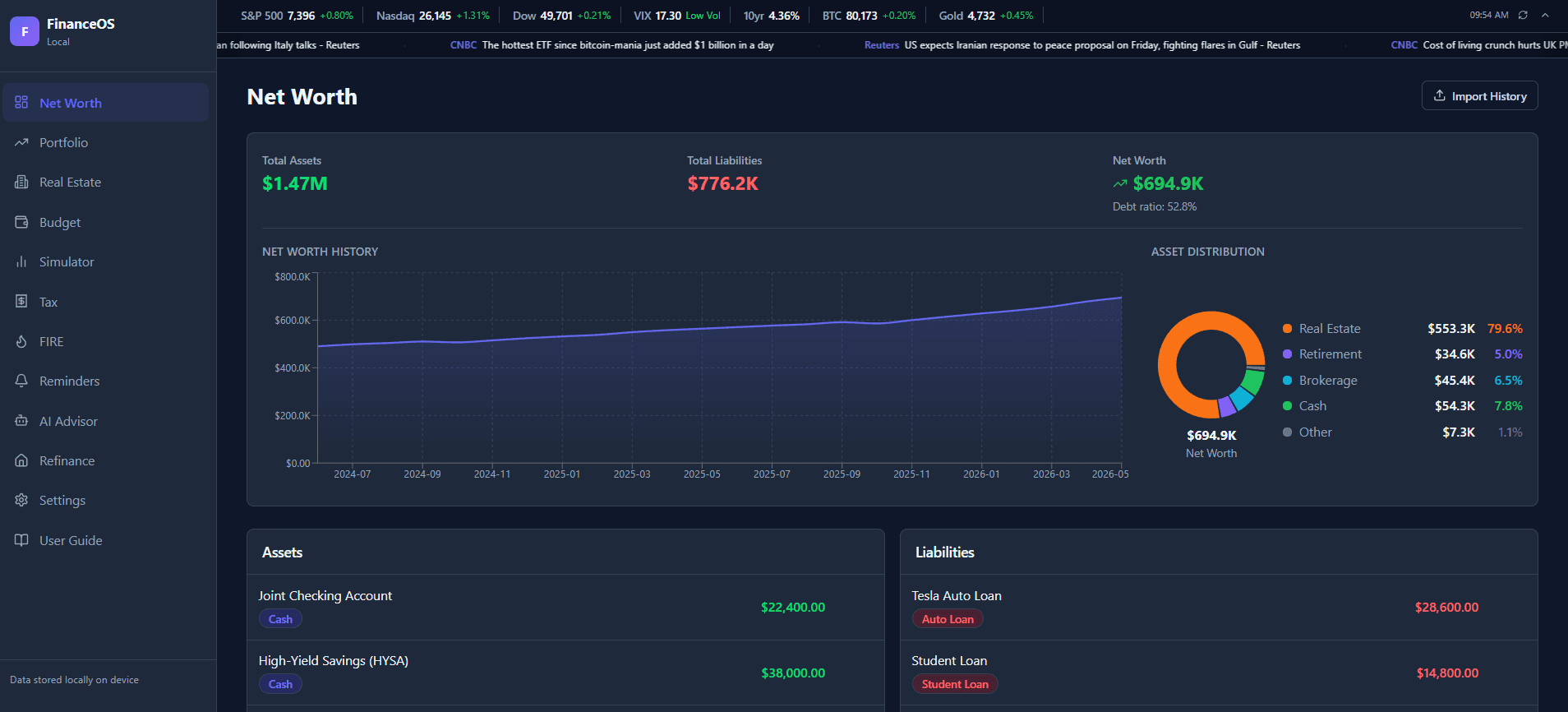Open the AI Advisor page
Image resolution: width=1568 pixels, height=712 pixels.
coord(106,421)
